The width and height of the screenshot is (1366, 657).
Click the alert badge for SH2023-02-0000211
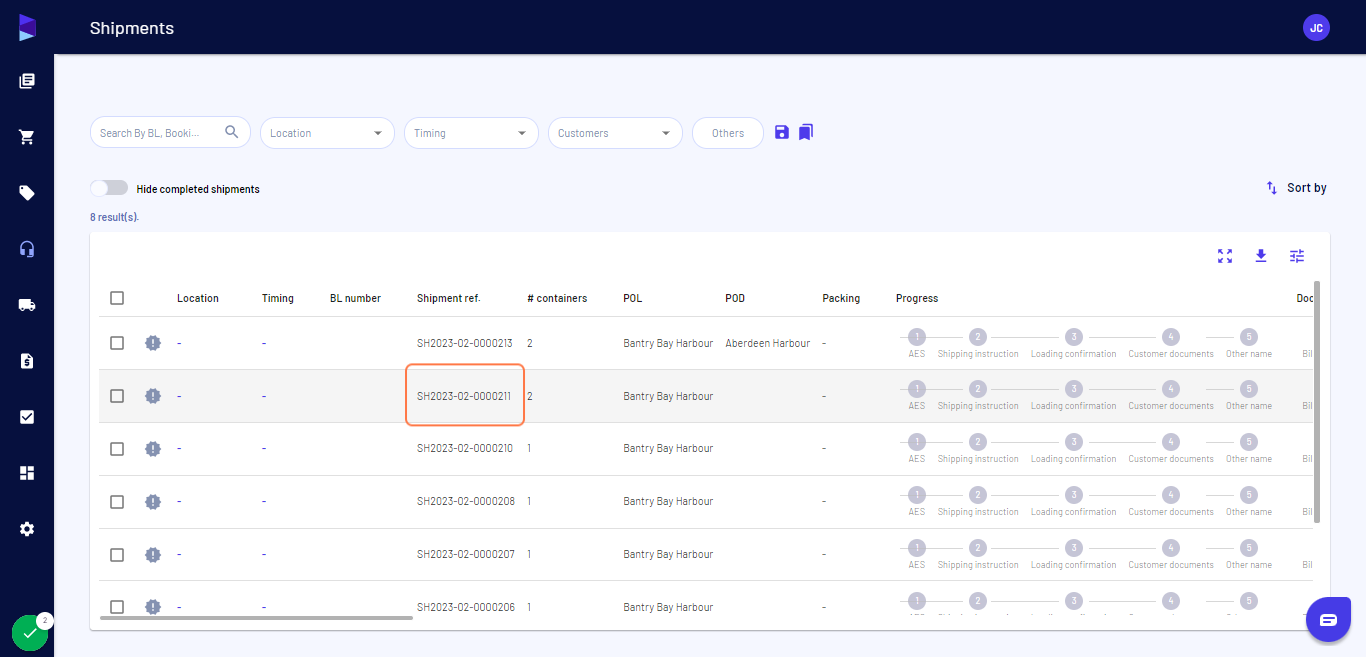coord(153,396)
